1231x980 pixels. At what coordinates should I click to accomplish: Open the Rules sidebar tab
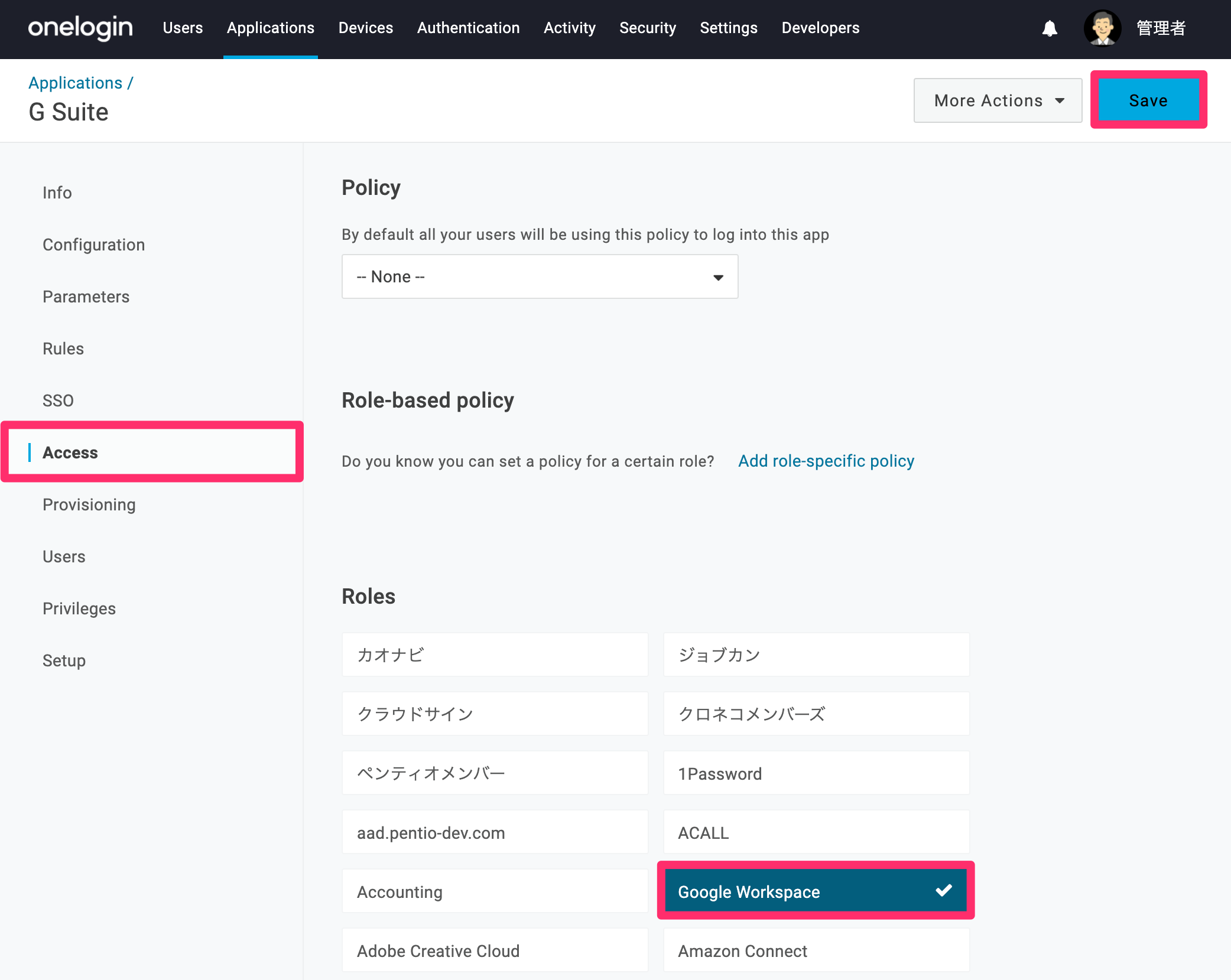tap(63, 349)
